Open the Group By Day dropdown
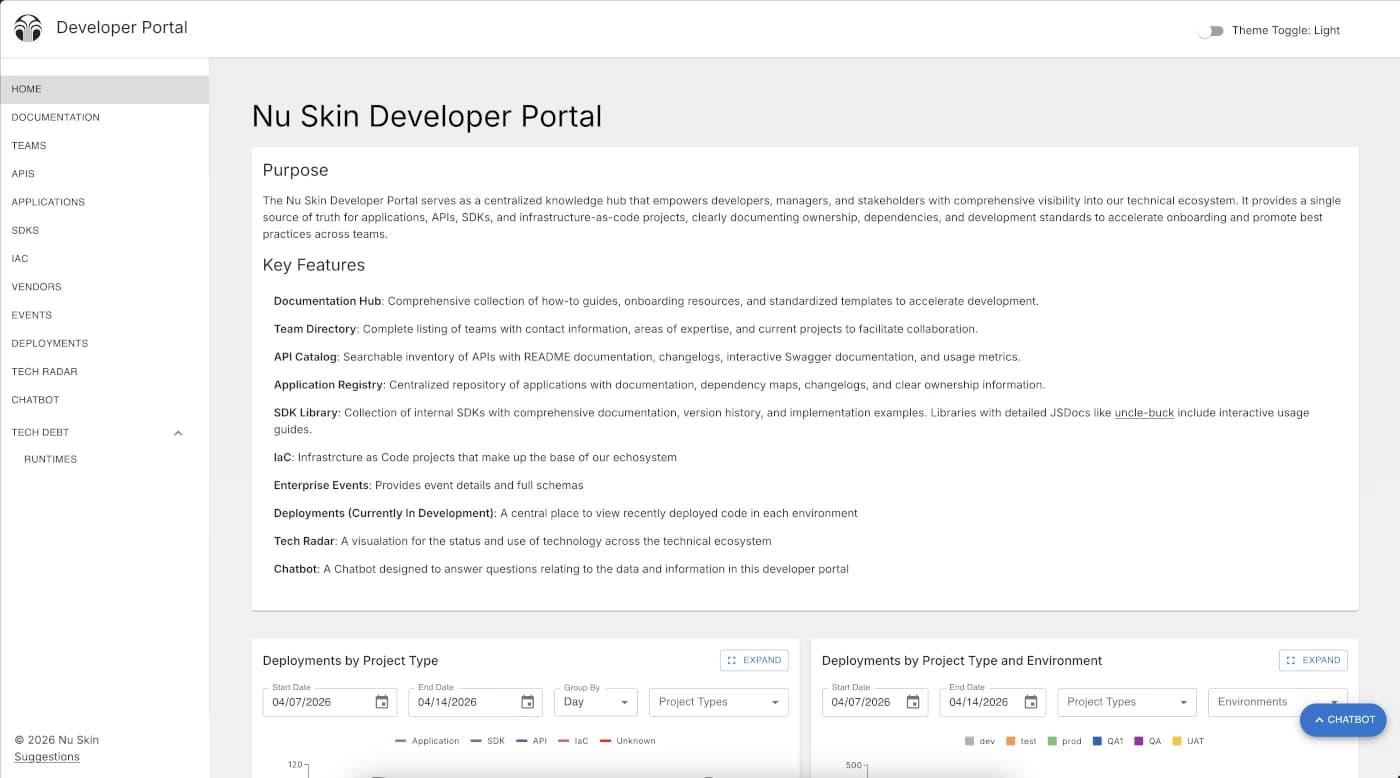Viewport: 1400px width, 778px height. [596, 702]
